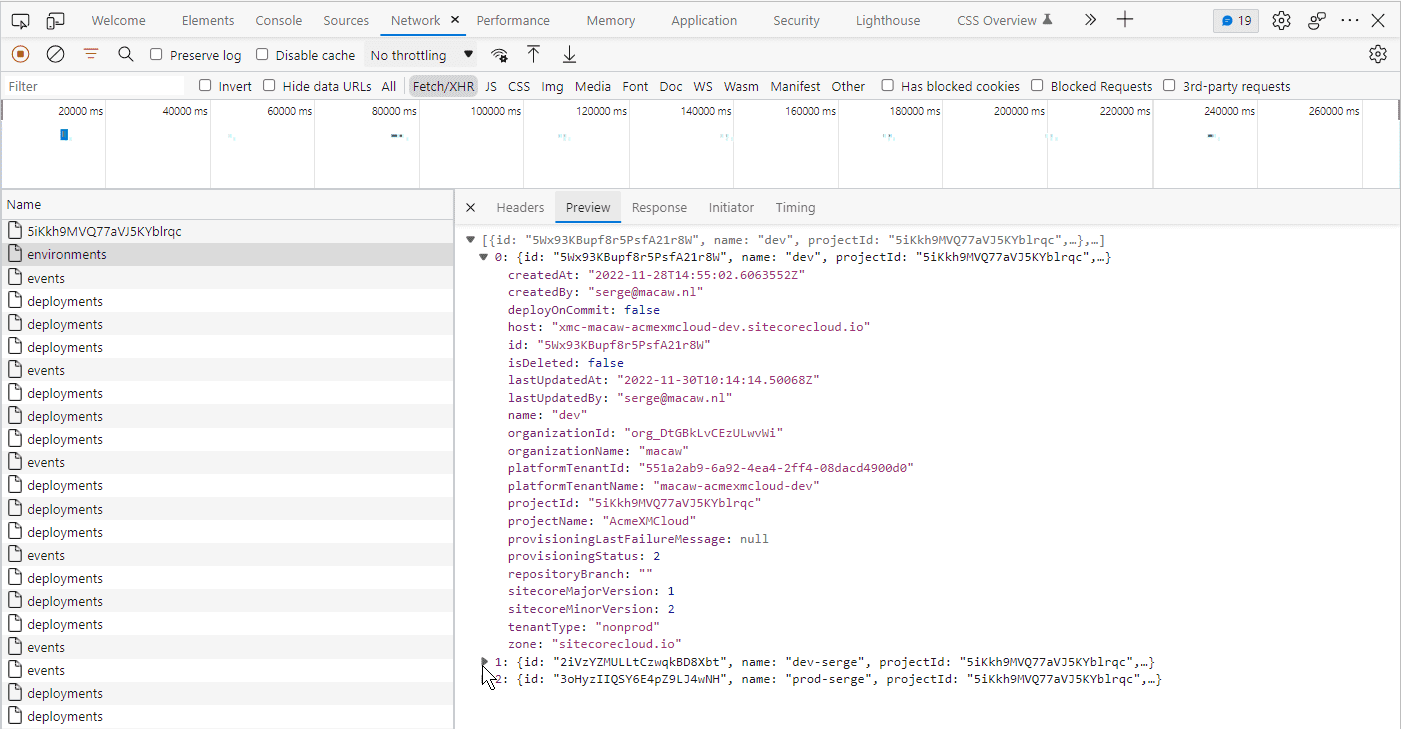Enable the Preserve log checkbox
Viewport: 1401px width, 729px height.
[x=156, y=55]
